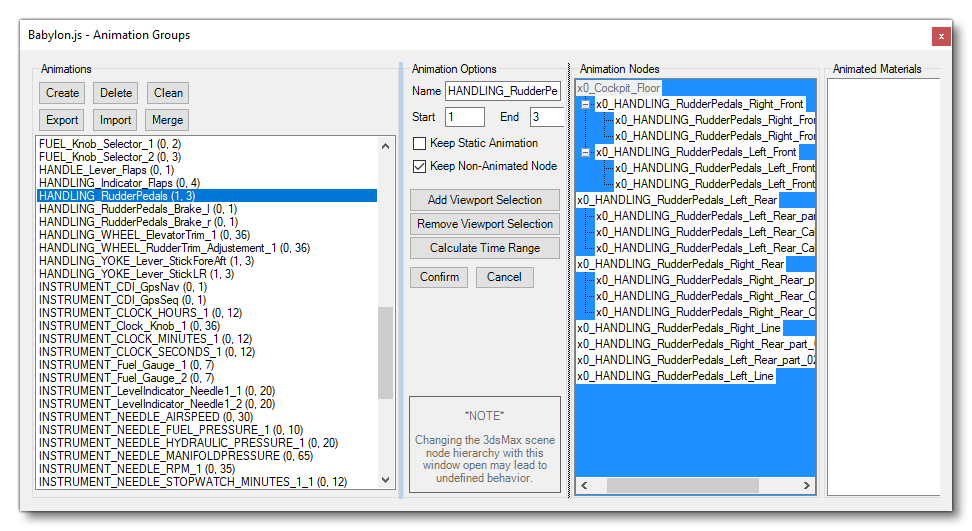Click the Delete animation button
The height and width of the screenshot is (531, 972).
point(116,93)
